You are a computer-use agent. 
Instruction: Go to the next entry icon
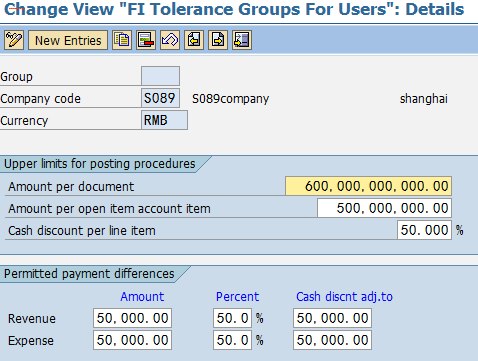click(218, 40)
